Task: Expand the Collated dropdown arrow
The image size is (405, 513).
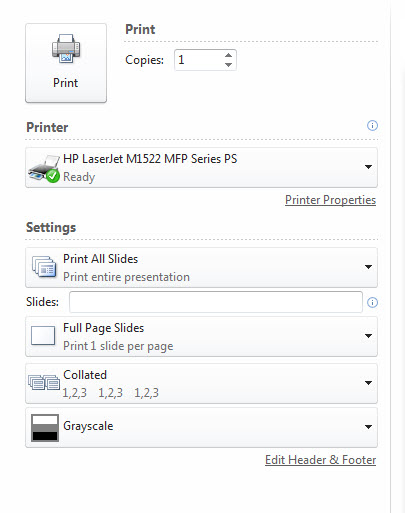Action: 368,383
